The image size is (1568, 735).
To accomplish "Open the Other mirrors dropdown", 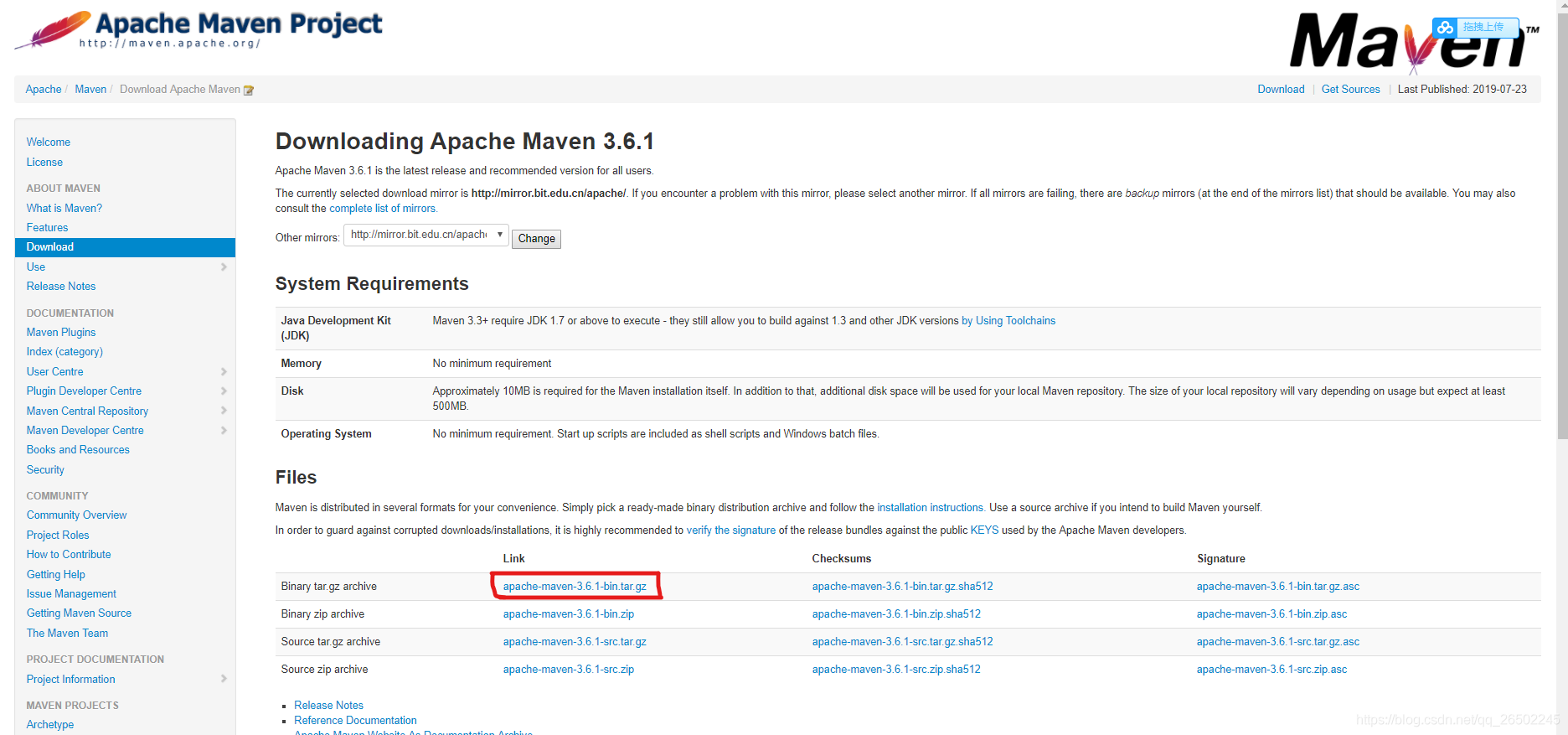I will 426,235.
